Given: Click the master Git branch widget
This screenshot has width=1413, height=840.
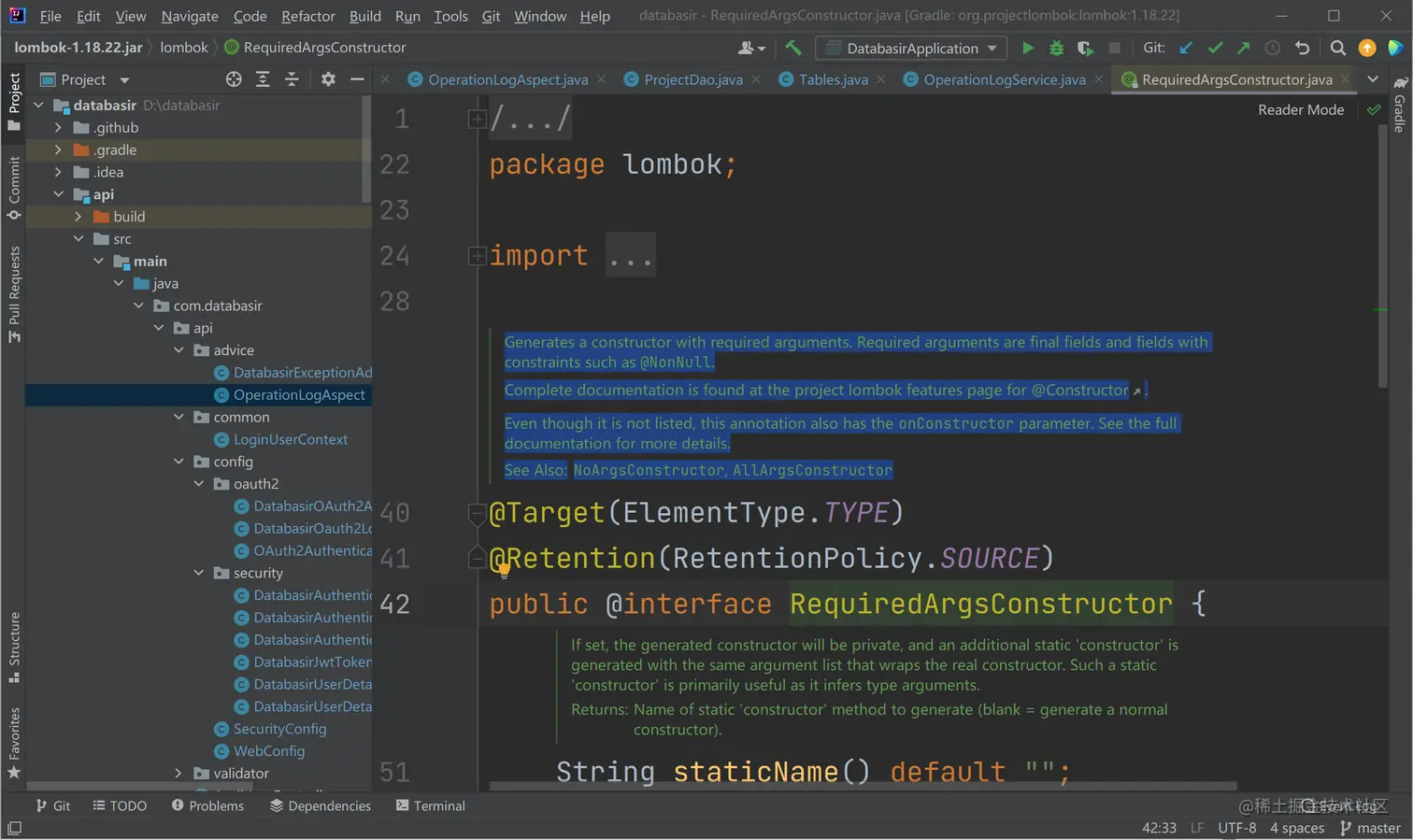Looking at the screenshot, I should (x=1370, y=828).
